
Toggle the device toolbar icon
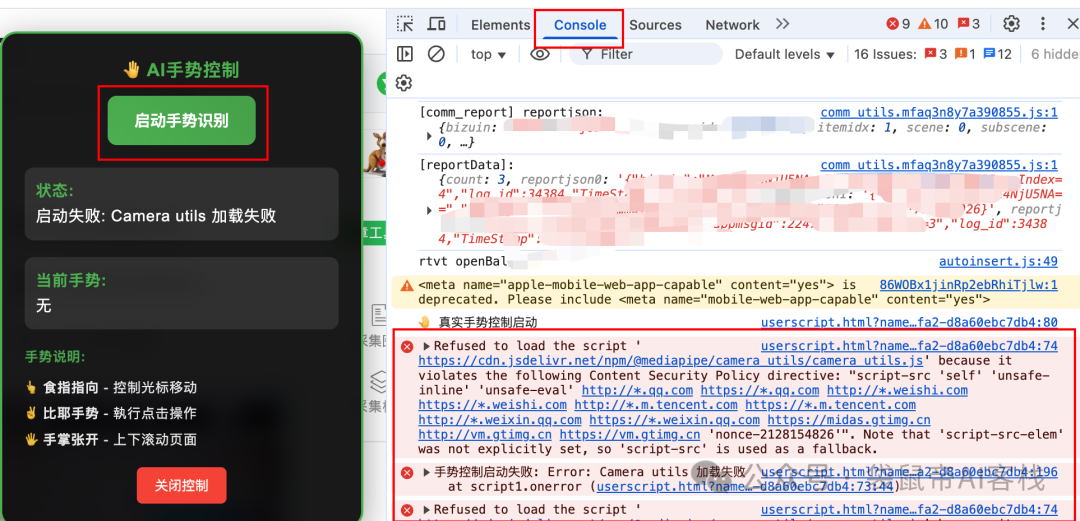coord(437,25)
